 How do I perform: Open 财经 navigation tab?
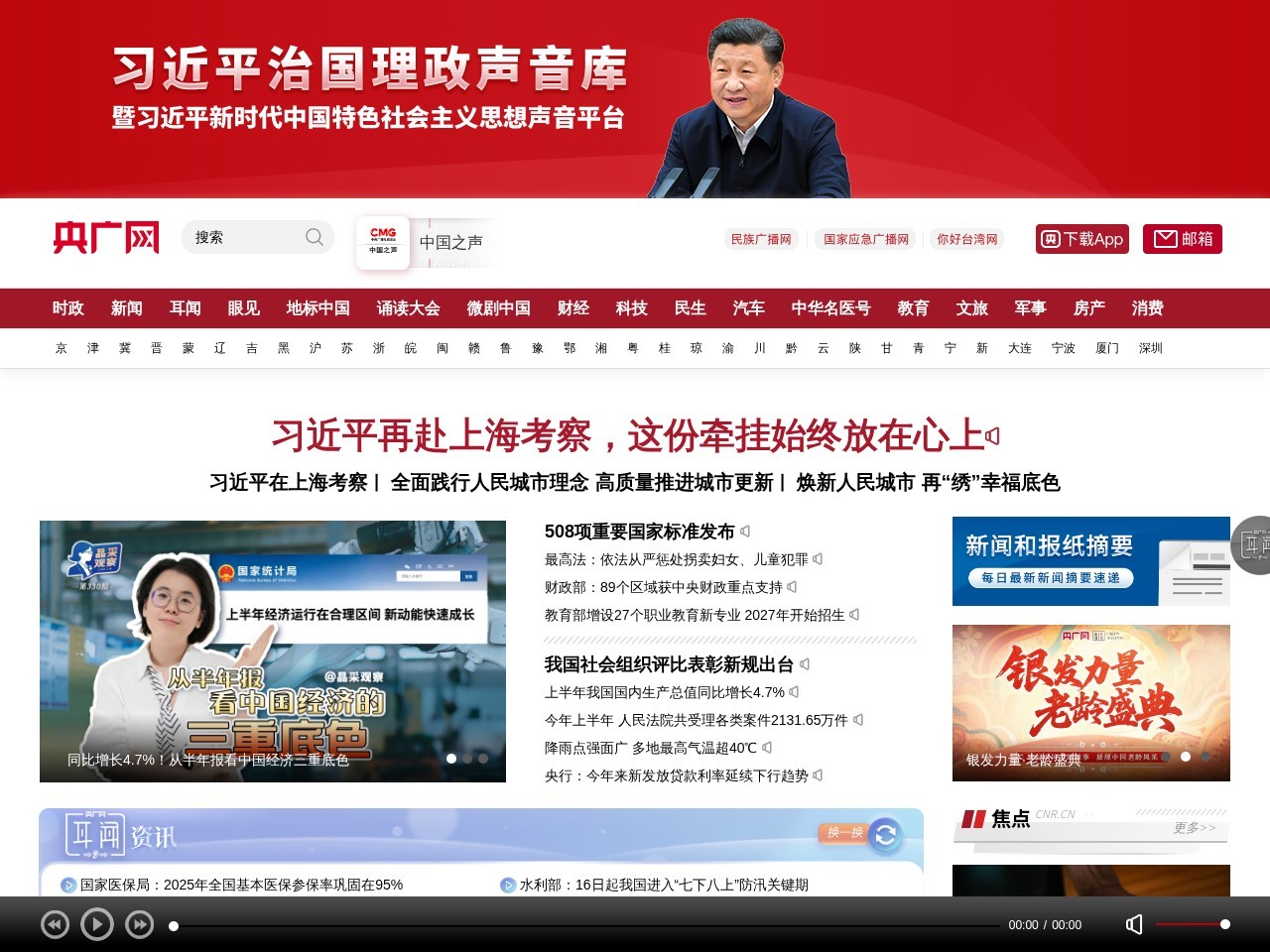tap(573, 308)
